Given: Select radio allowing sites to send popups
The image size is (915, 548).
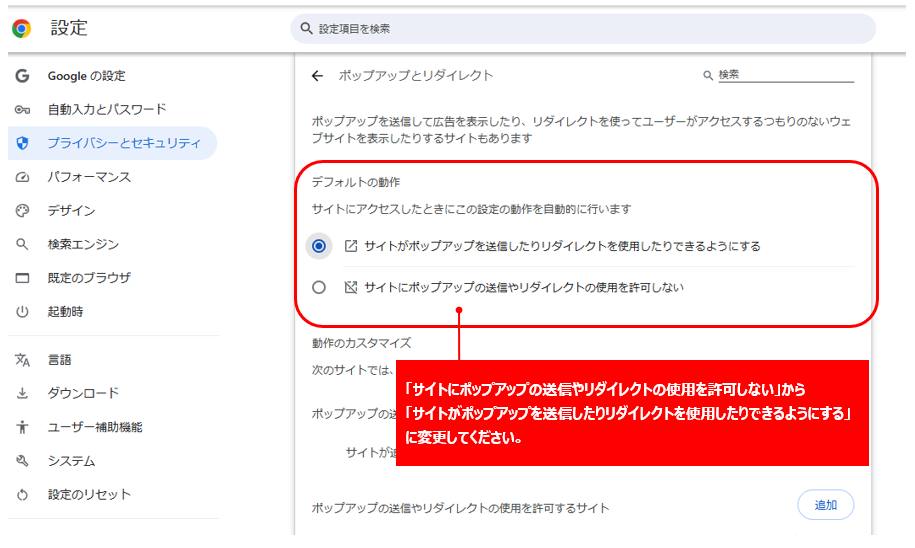Looking at the screenshot, I should pyautogui.click(x=319, y=246).
